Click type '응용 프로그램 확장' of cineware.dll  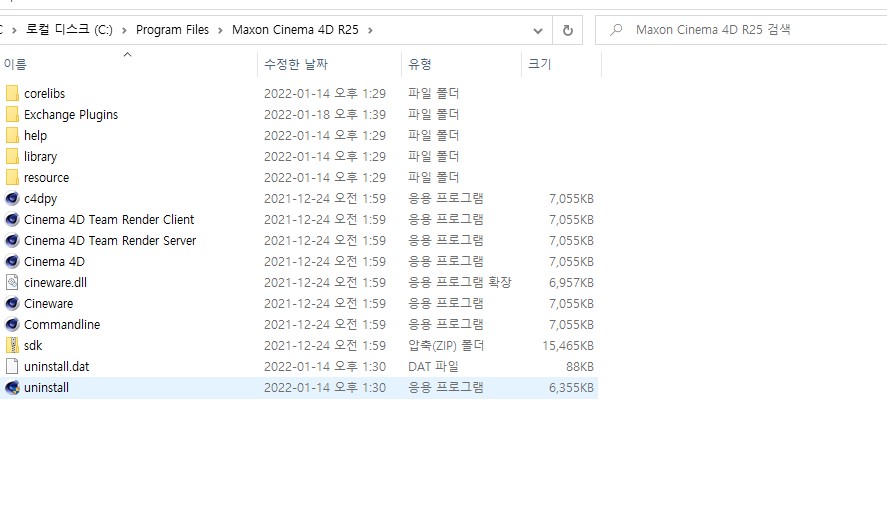(459, 282)
